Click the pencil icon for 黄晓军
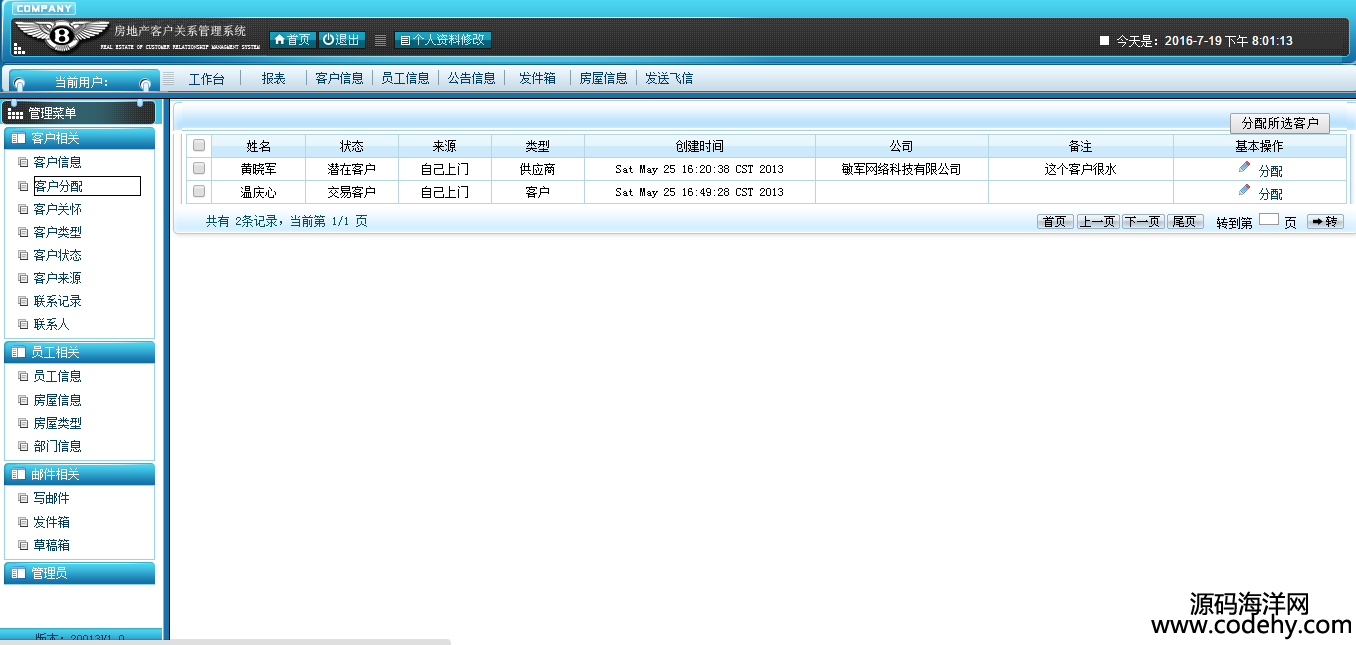The width and height of the screenshot is (1356, 645). [1244, 167]
